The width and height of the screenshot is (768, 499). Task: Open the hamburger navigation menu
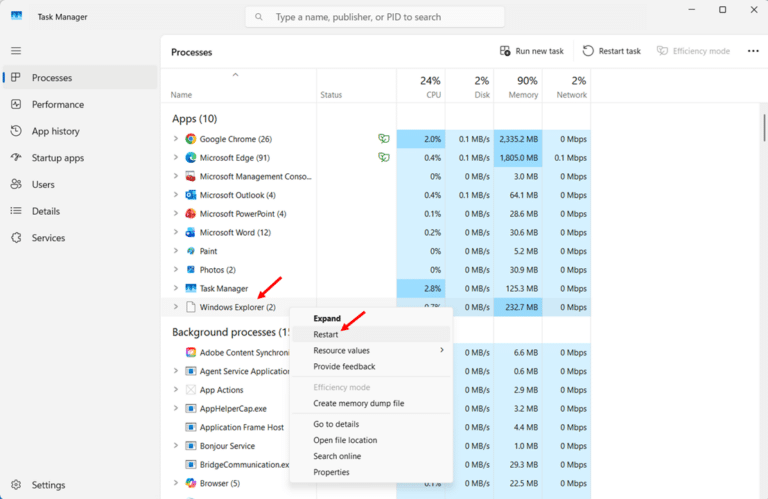[16, 51]
